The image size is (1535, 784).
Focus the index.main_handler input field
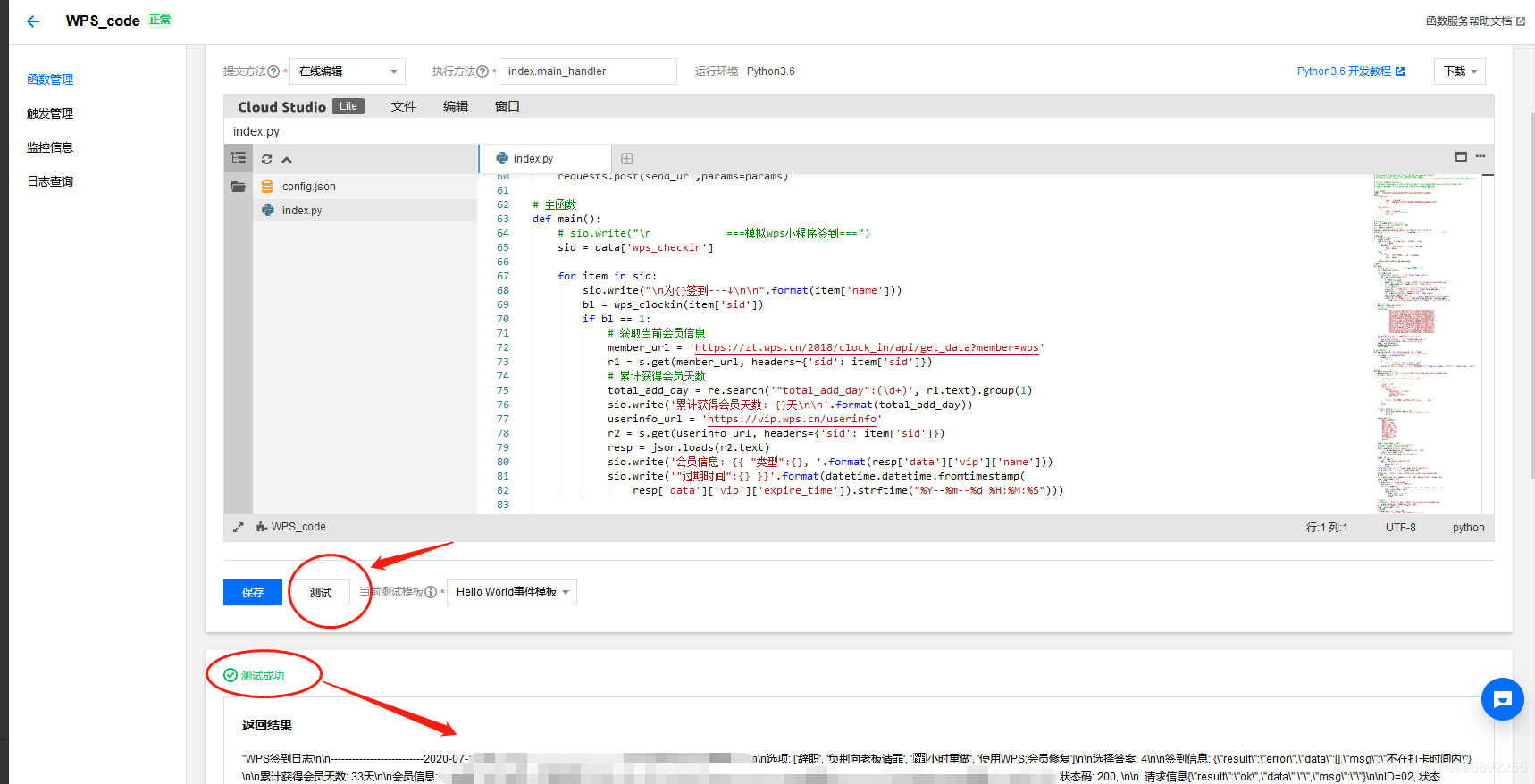[588, 71]
